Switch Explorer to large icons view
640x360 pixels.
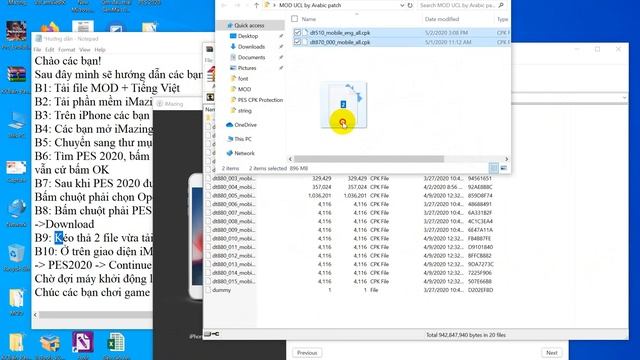pos(504,168)
